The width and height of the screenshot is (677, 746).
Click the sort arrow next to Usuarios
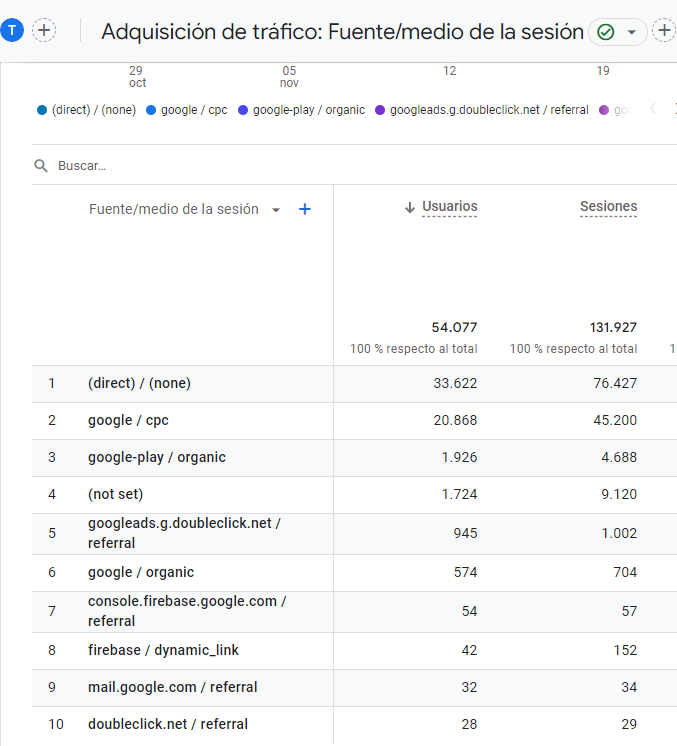(409, 207)
